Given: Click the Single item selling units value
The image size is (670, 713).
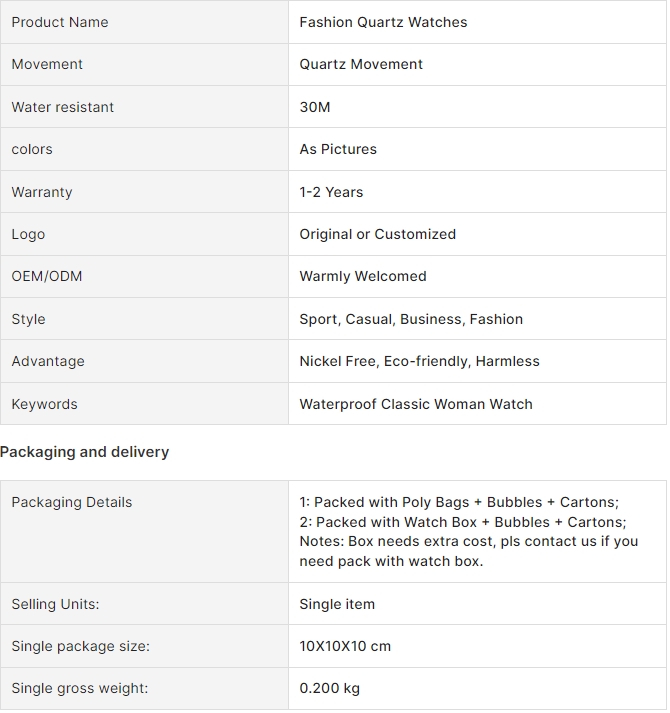Looking at the screenshot, I should point(338,605).
